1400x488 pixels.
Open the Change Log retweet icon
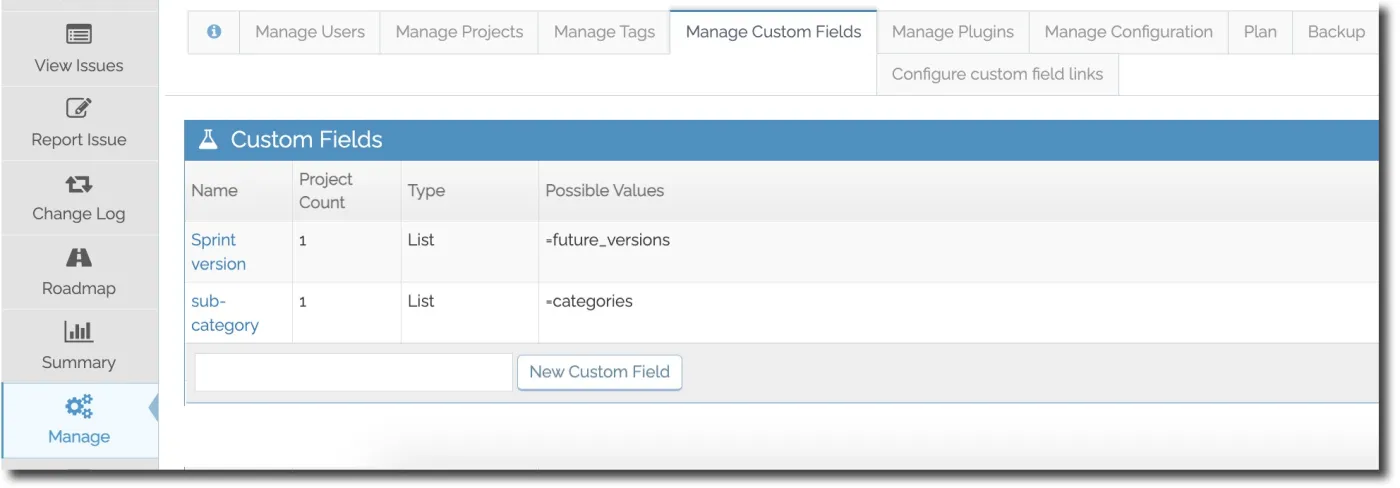tap(79, 184)
